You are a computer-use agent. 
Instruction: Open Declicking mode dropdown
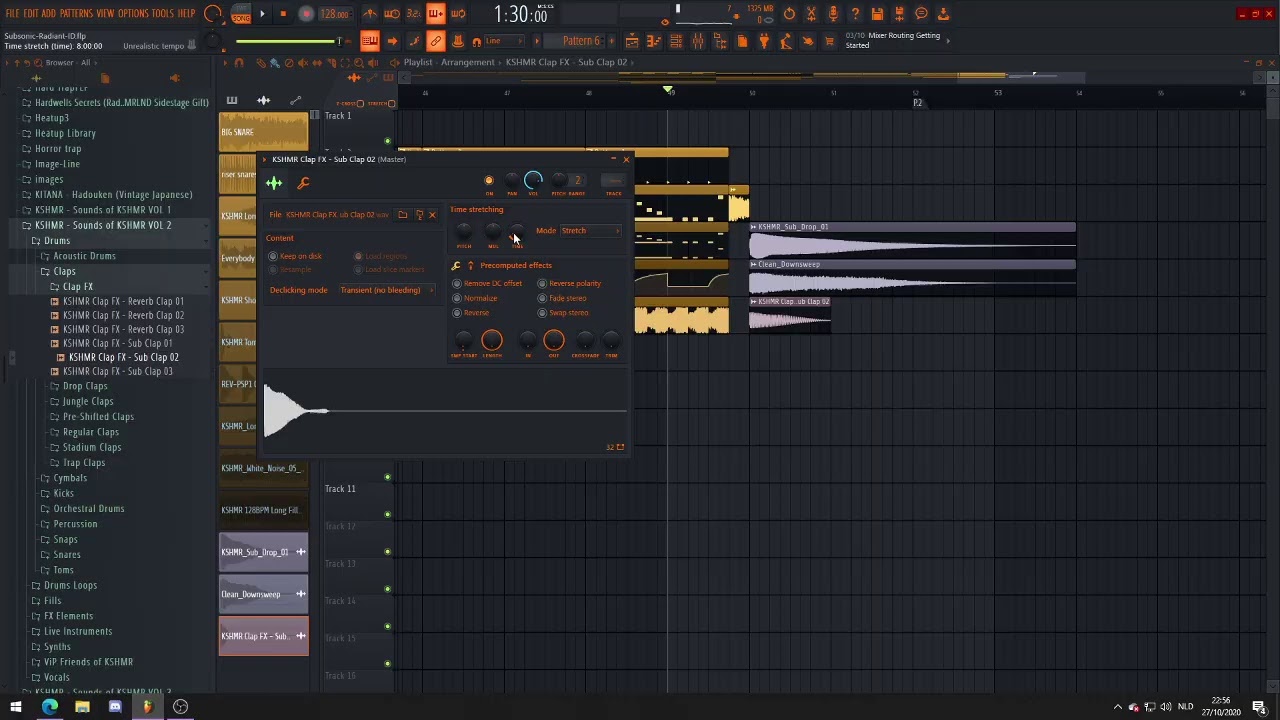tap(386, 290)
